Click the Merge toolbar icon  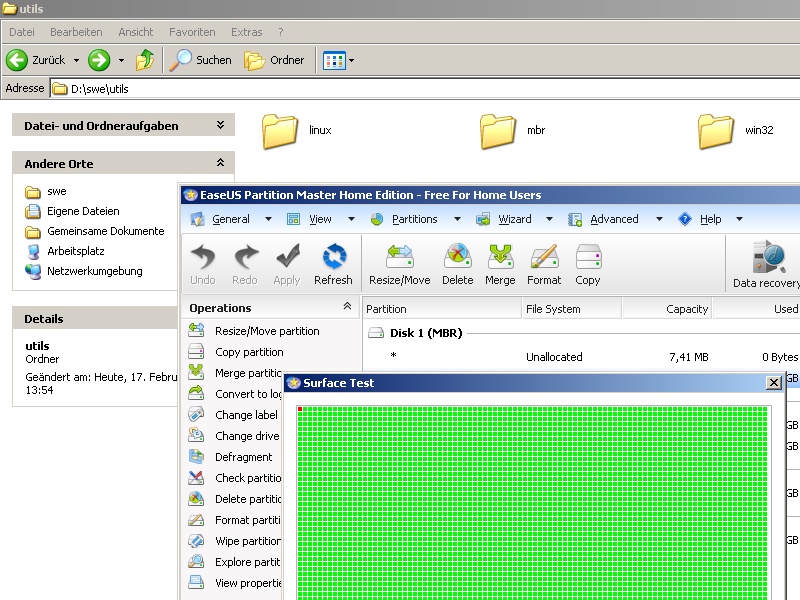[500, 264]
